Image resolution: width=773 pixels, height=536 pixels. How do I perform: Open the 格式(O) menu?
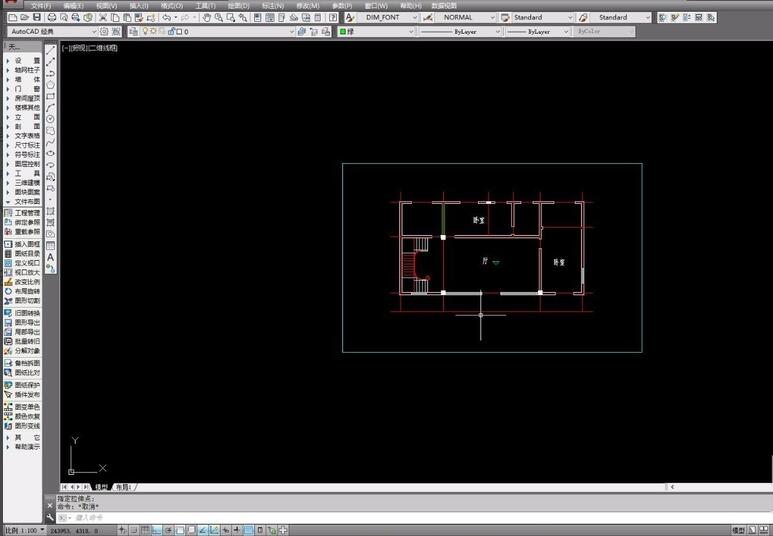pos(172,5)
